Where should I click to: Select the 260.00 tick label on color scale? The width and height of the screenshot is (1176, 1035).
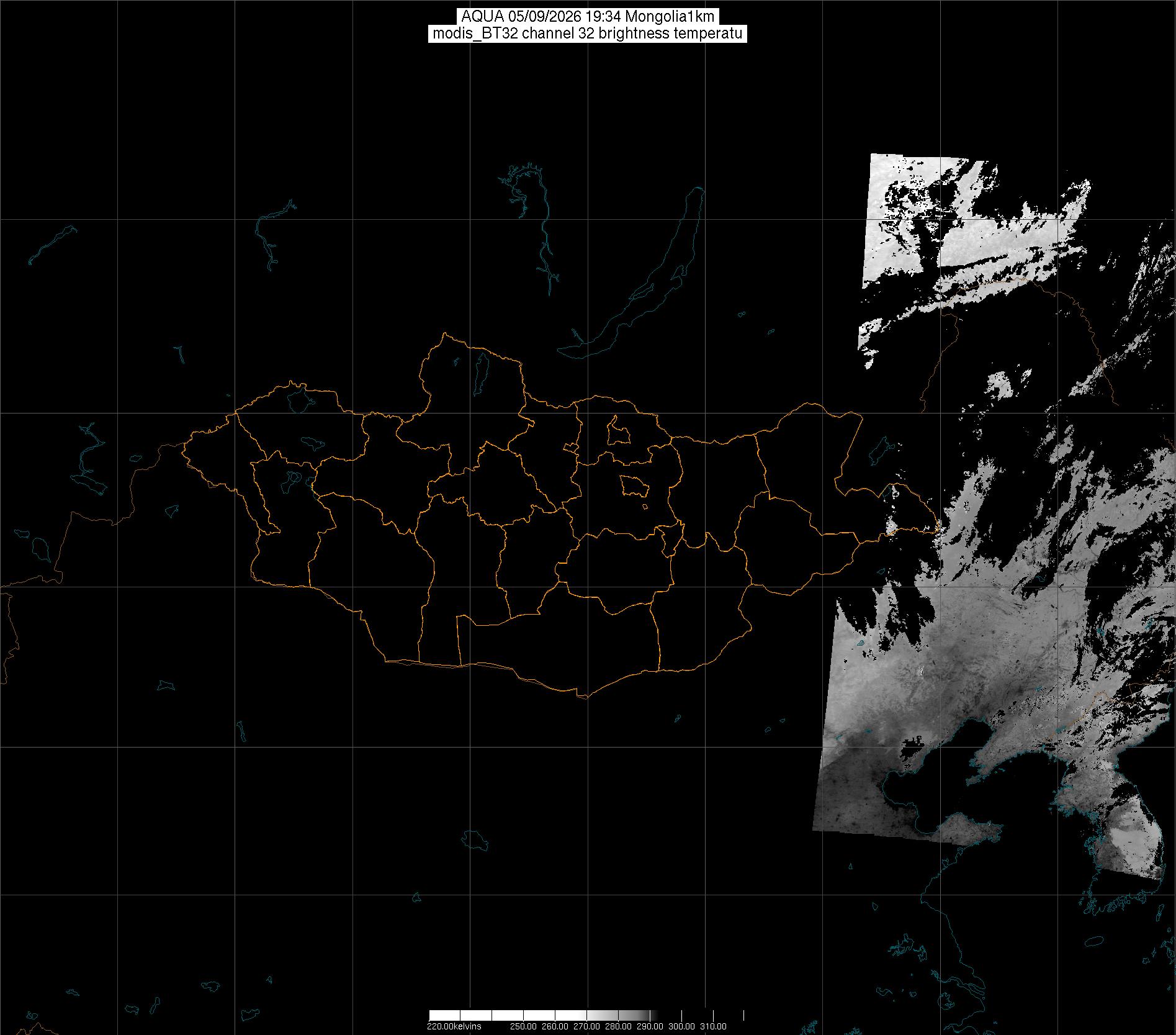click(x=556, y=1026)
